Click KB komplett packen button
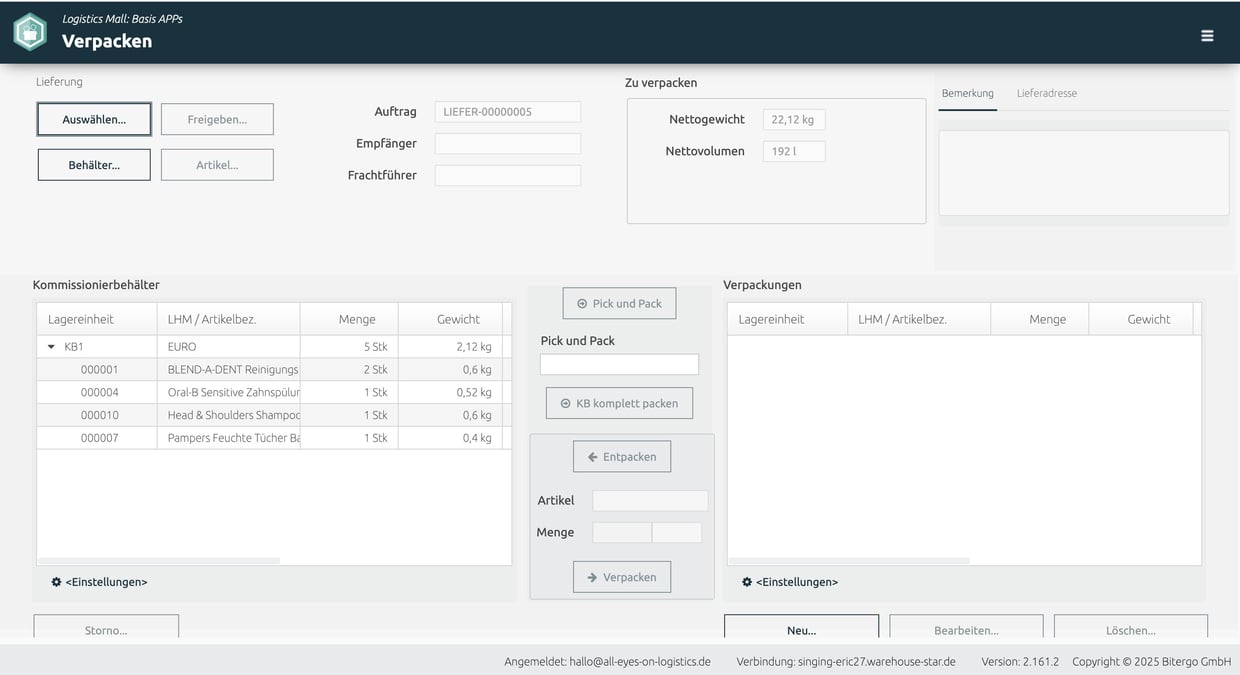 619,403
